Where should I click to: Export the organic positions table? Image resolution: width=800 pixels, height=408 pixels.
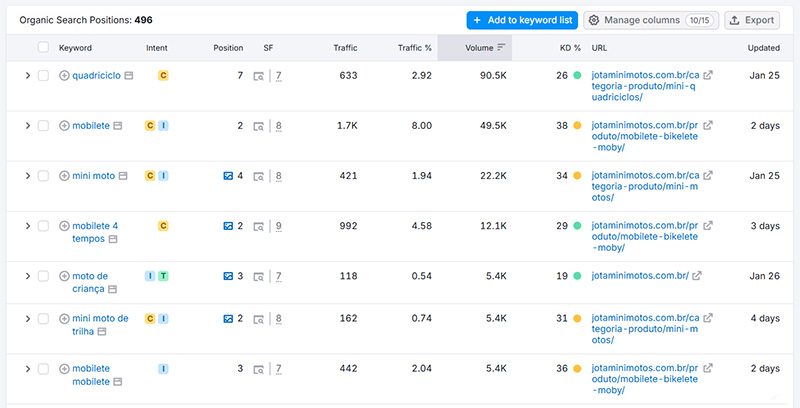751,20
